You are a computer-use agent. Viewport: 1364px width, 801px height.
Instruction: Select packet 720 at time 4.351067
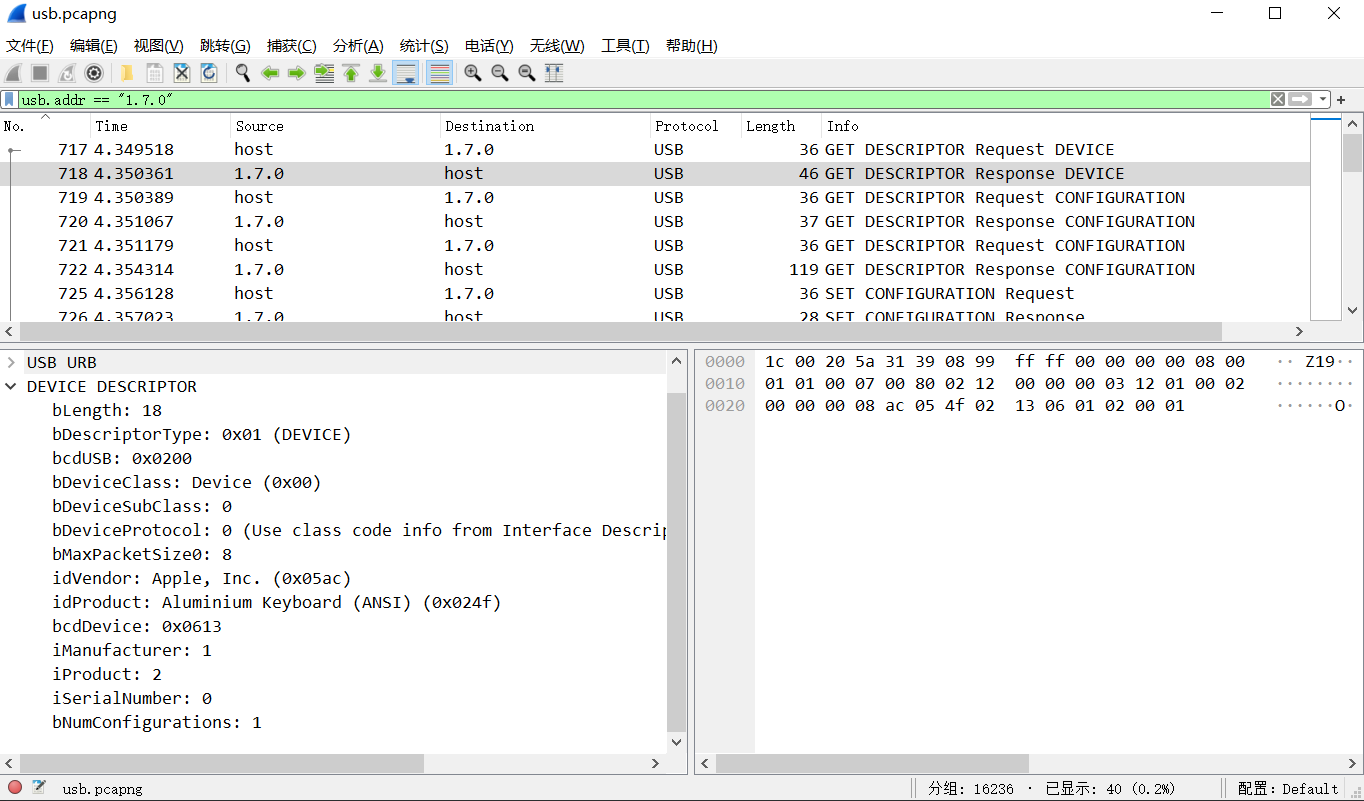click(x=655, y=222)
